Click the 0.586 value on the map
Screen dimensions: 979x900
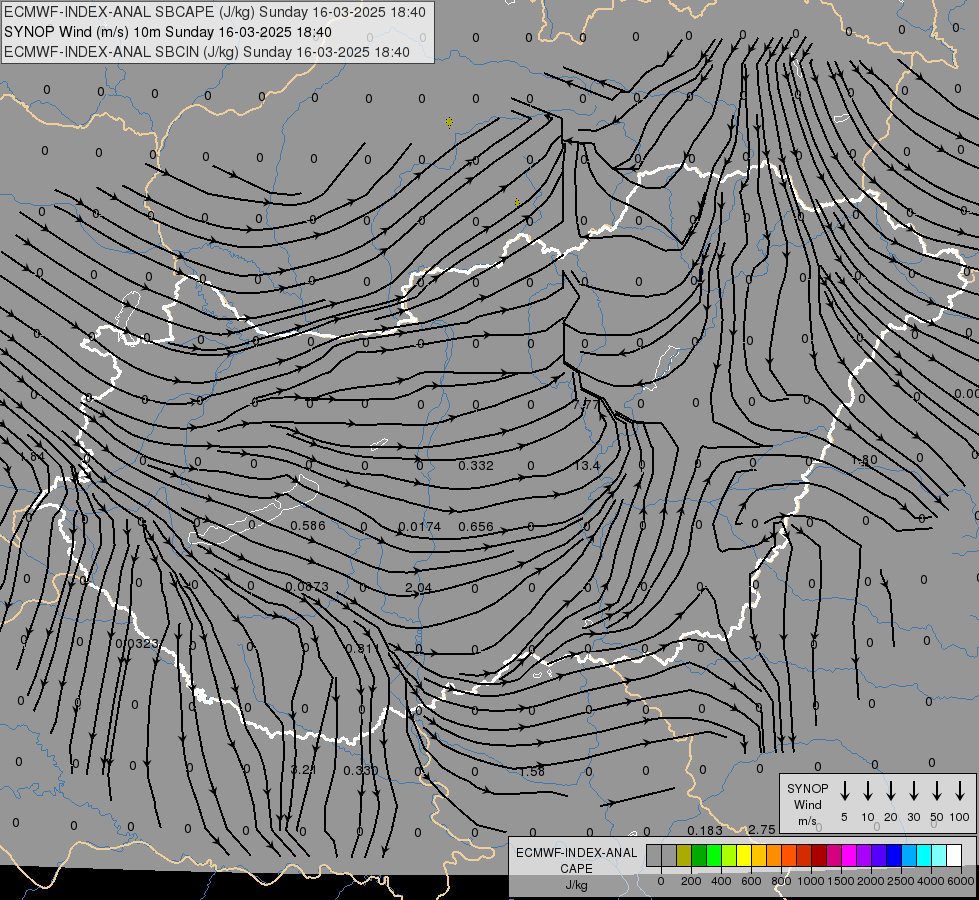[308, 526]
